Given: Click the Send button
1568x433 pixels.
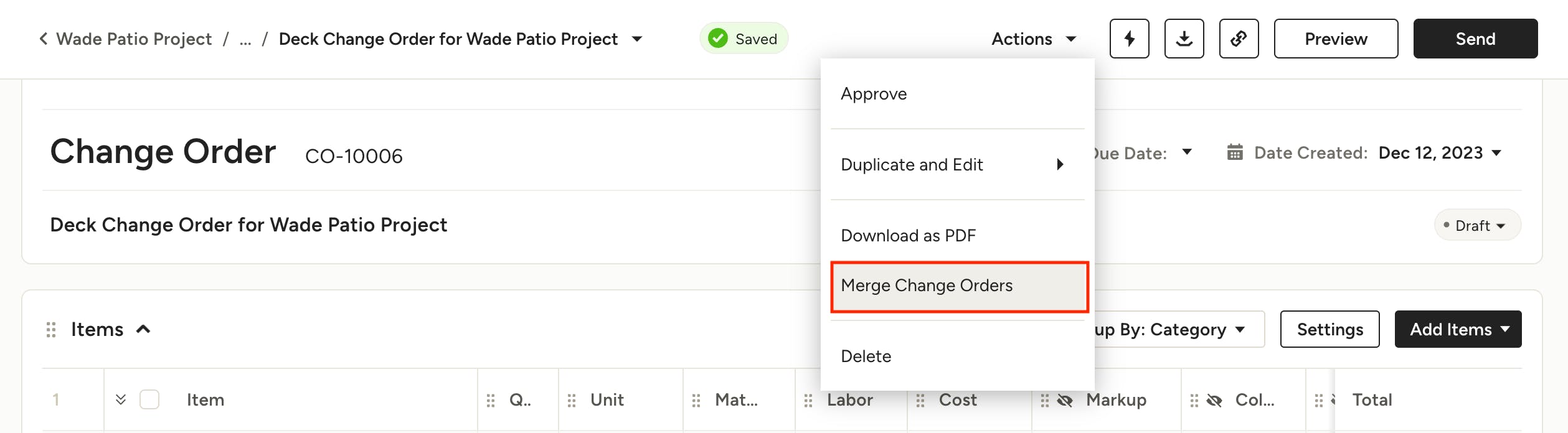Looking at the screenshot, I should coord(1475,39).
